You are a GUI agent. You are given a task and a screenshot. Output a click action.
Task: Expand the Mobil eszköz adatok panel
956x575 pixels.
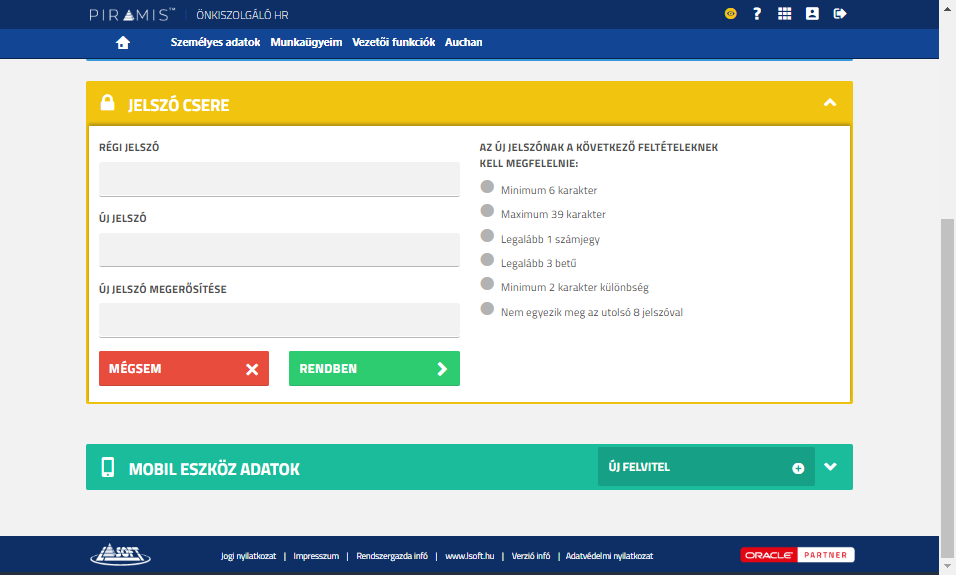point(829,467)
